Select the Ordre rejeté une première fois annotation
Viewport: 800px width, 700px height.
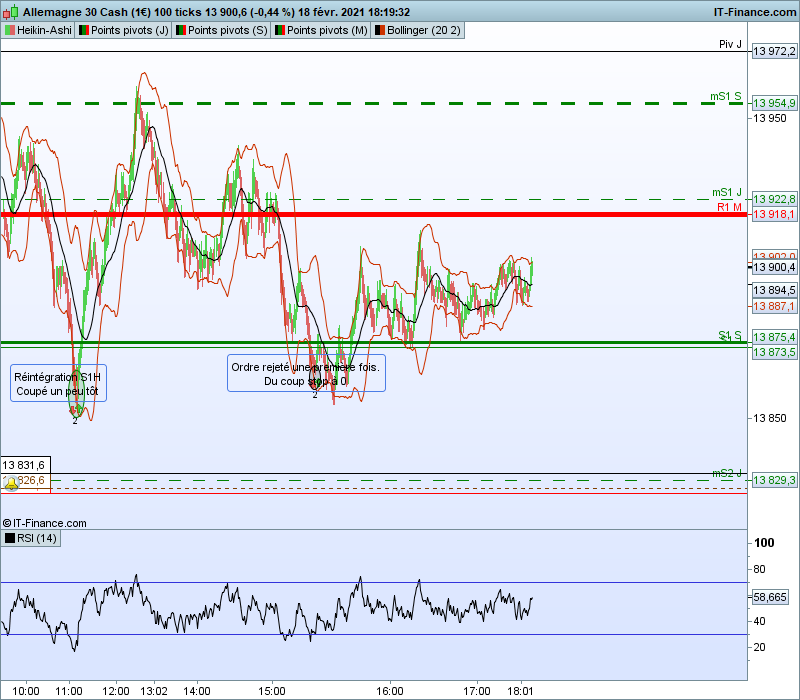pyautogui.click(x=306, y=373)
